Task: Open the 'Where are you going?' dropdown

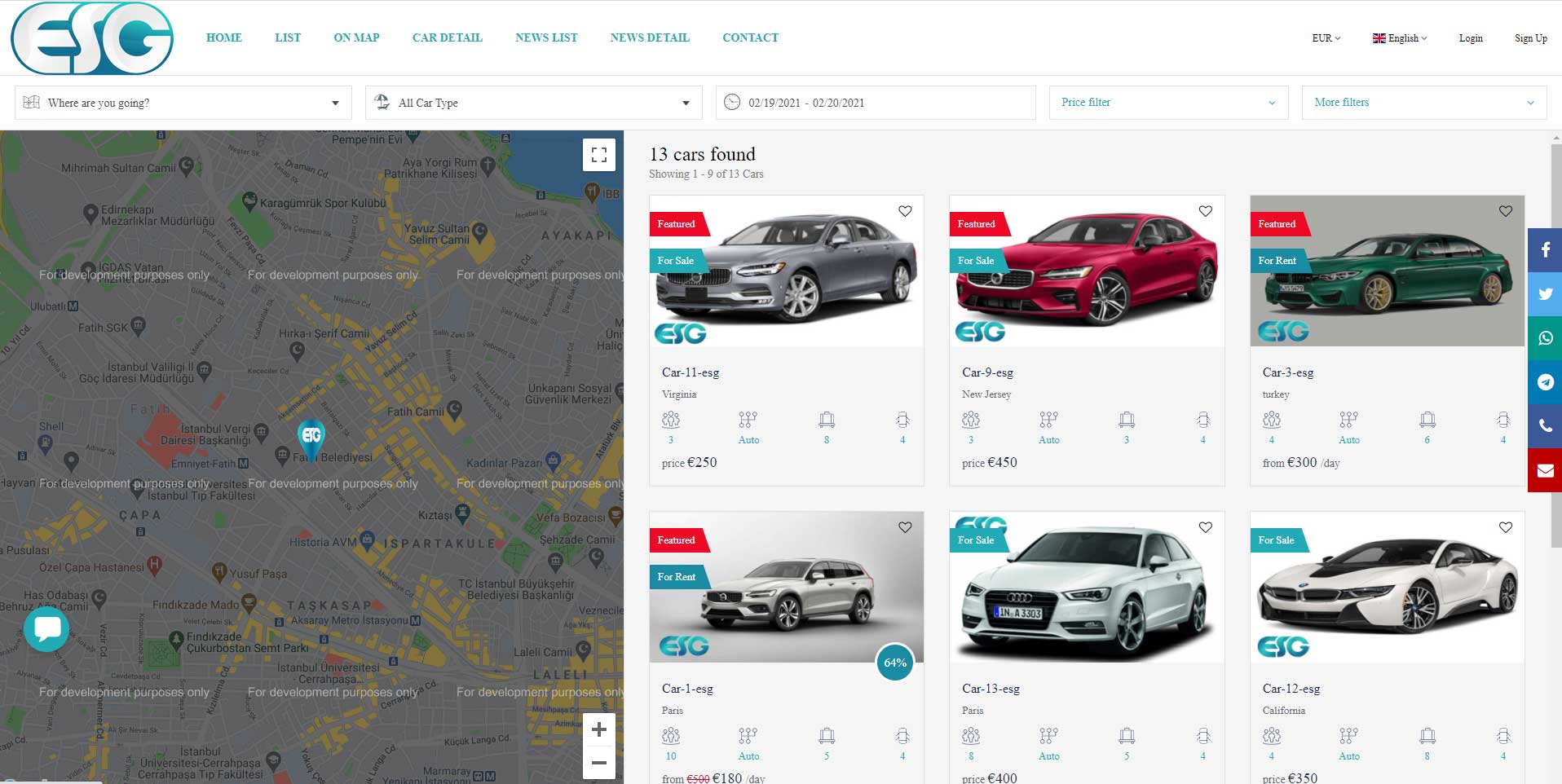Action: (183, 103)
